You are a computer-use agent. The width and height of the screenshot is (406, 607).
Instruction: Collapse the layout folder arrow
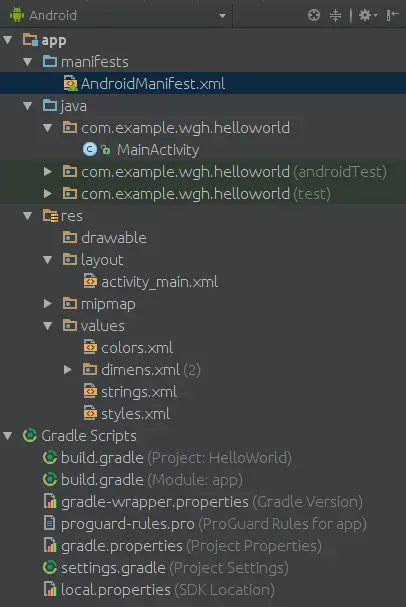pos(48,260)
